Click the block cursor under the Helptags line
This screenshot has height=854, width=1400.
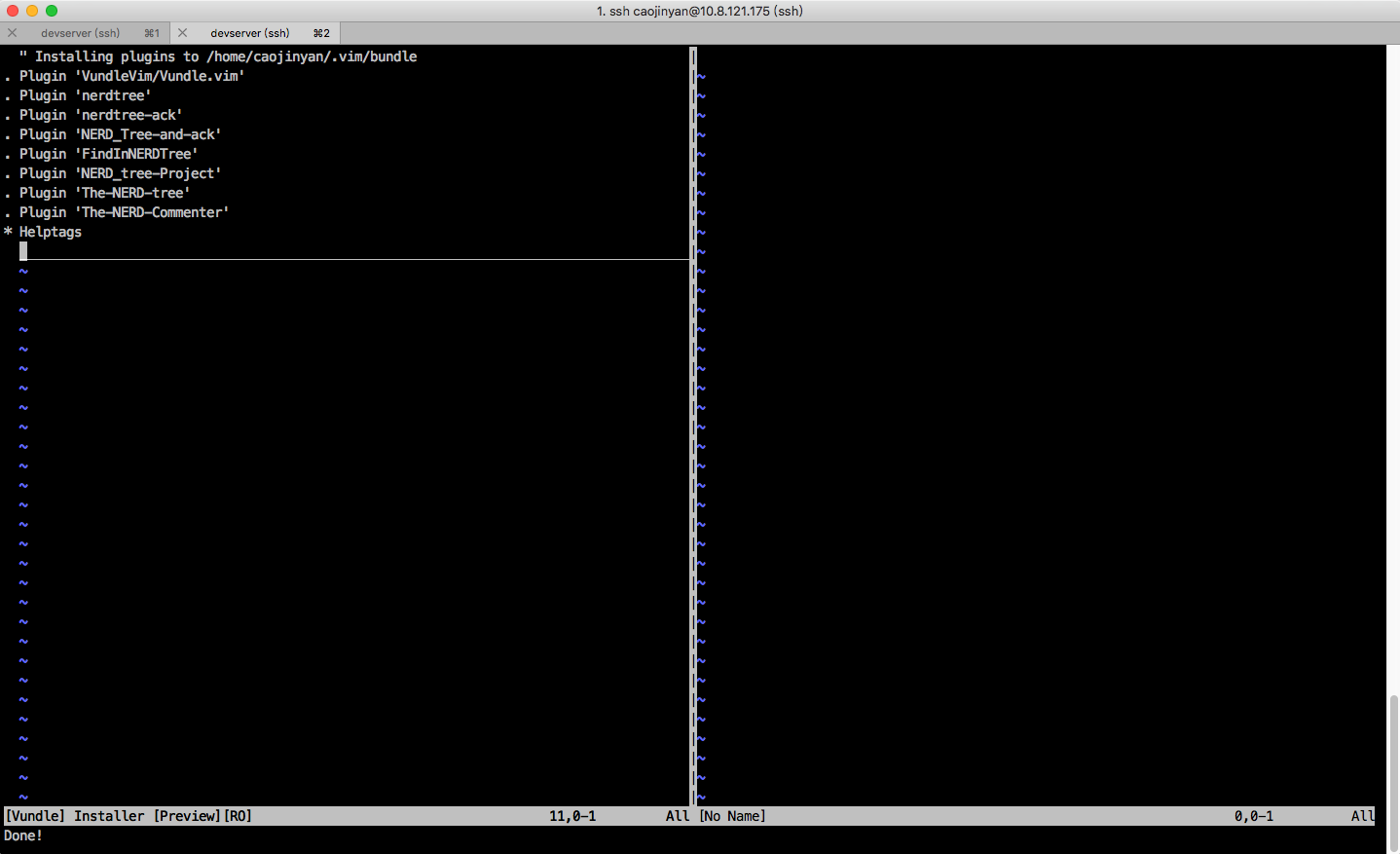[23, 251]
